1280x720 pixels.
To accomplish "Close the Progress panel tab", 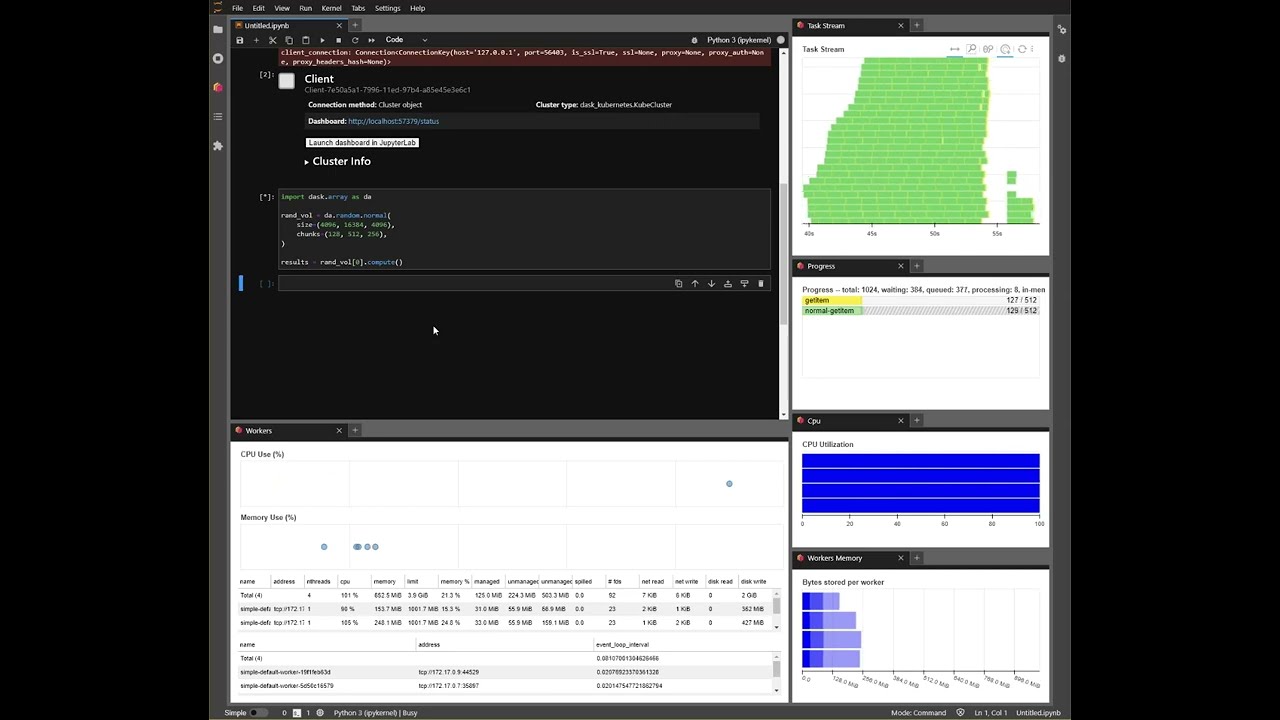I will click(901, 266).
